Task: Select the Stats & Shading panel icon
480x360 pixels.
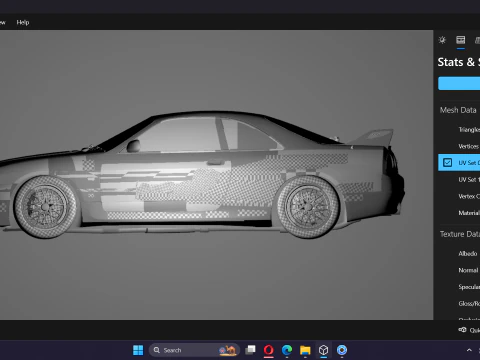Action: coord(461,40)
